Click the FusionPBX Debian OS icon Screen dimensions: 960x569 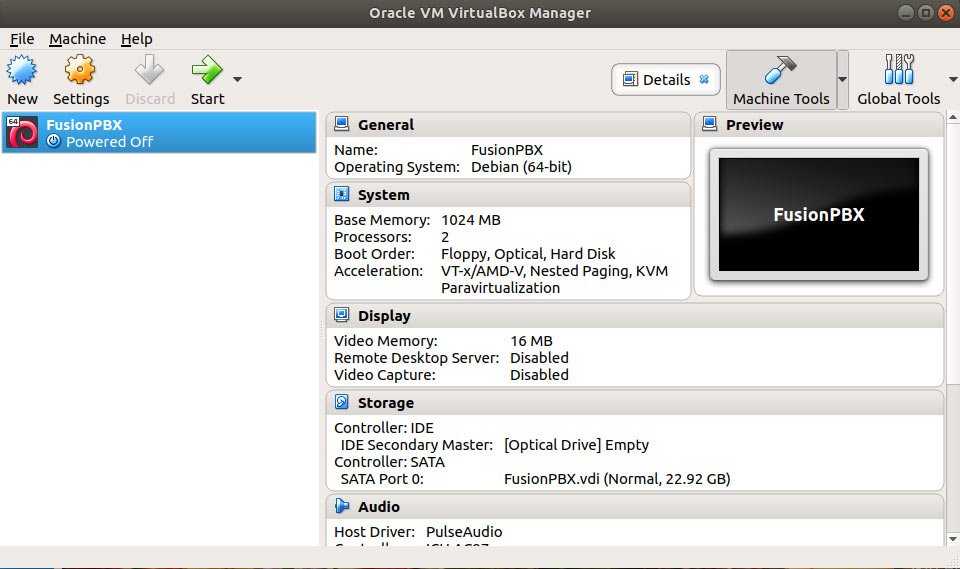[22, 132]
